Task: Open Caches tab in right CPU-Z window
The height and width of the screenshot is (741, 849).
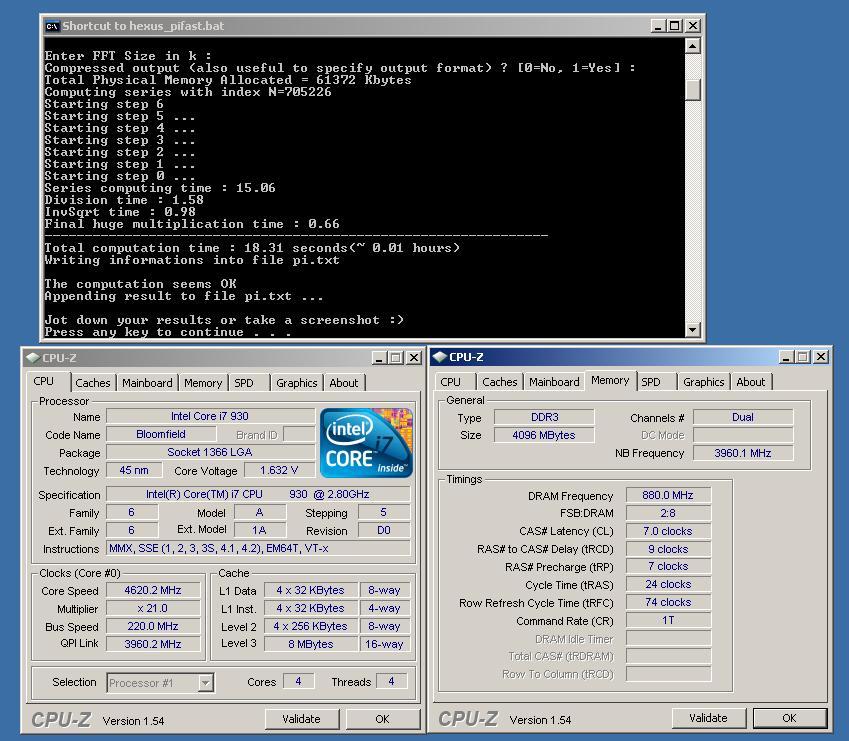Action: tap(500, 382)
